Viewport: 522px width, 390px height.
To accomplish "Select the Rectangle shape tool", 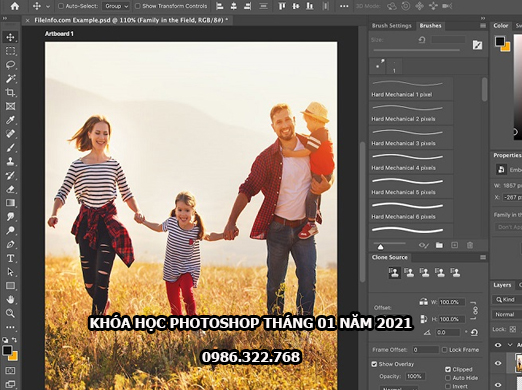I will (10, 286).
